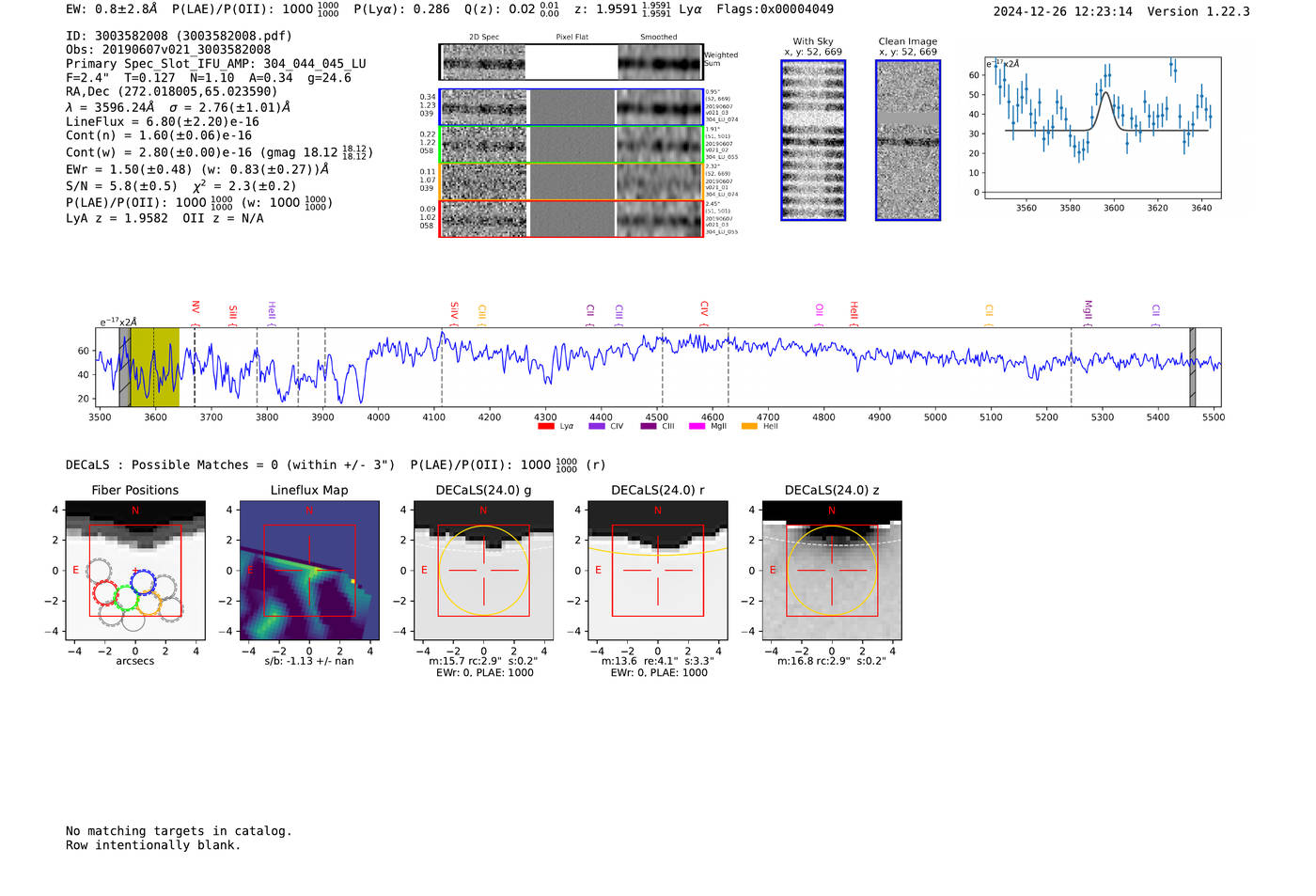The height and width of the screenshot is (896, 1316).
Task: Select the Fiber Positions plot
Action: pos(135,571)
